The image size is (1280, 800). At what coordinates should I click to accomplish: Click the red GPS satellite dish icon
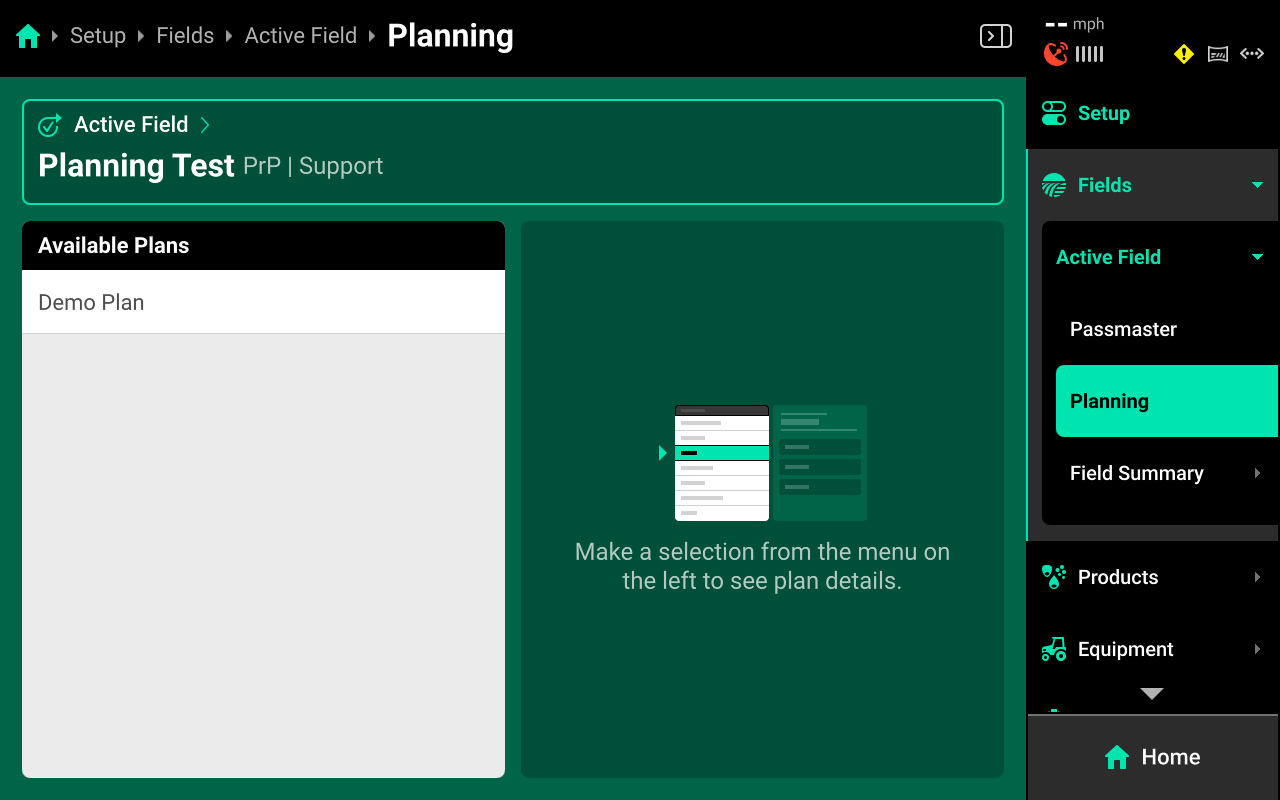pos(1055,54)
